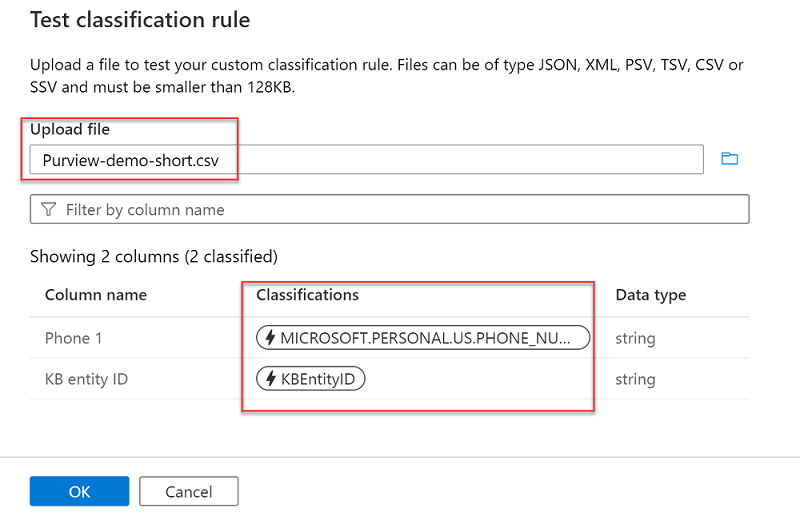Click the lightning icon on KBEntityID tag
The height and width of the screenshot is (516, 800).
[x=269, y=380]
